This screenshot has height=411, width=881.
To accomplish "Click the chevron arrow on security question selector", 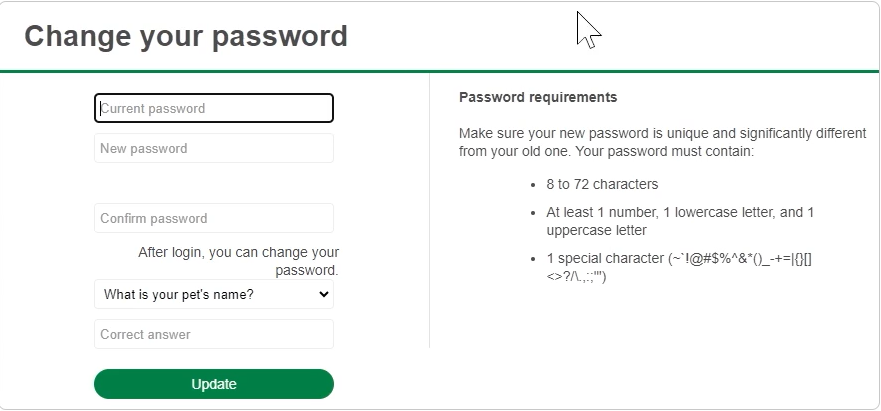I will [x=323, y=294].
